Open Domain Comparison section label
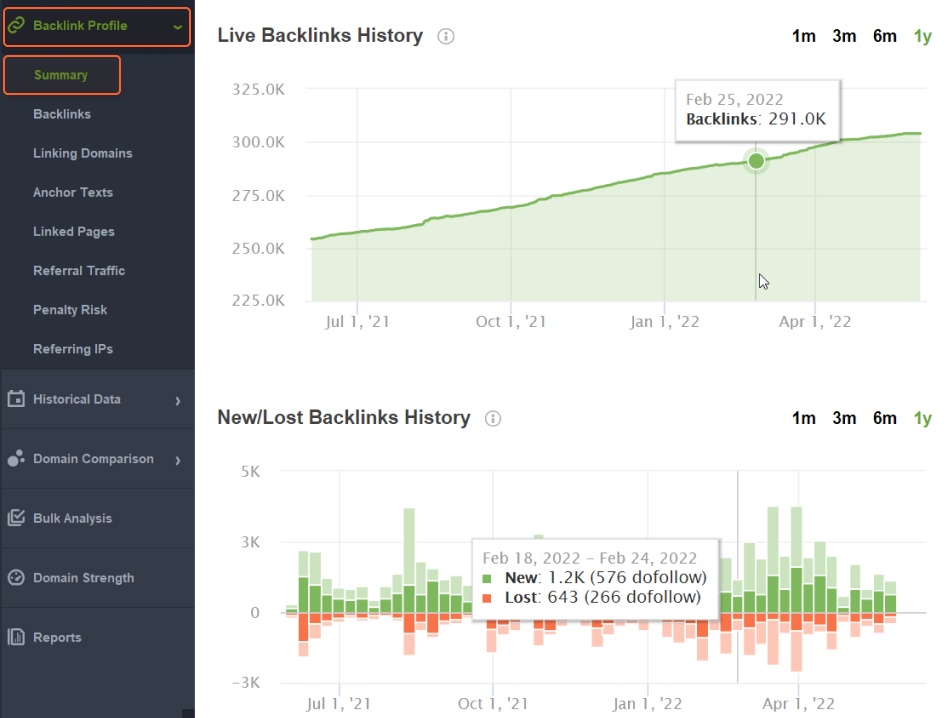This screenshot has height=718, width=948. click(x=93, y=459)
